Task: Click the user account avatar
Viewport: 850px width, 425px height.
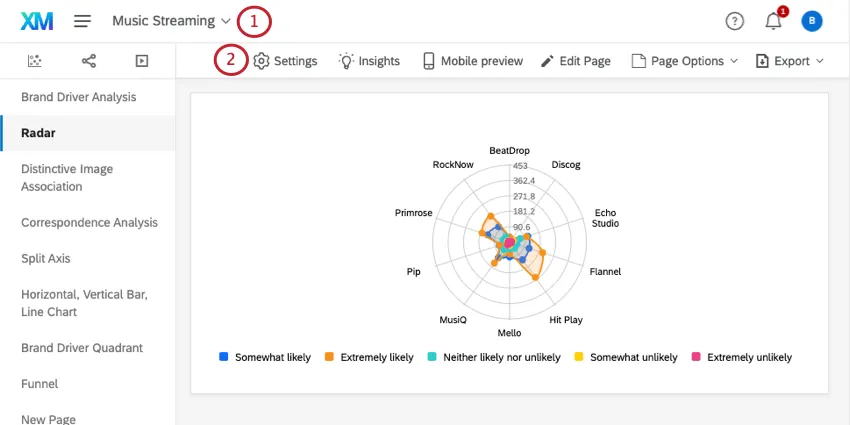Action: [x=812, y=21]
